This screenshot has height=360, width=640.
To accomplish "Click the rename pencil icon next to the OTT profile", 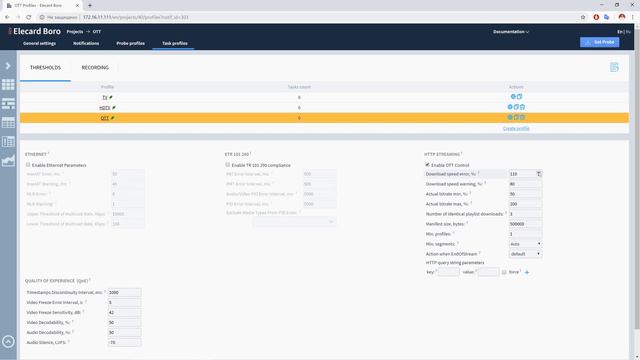I will 113,118.
